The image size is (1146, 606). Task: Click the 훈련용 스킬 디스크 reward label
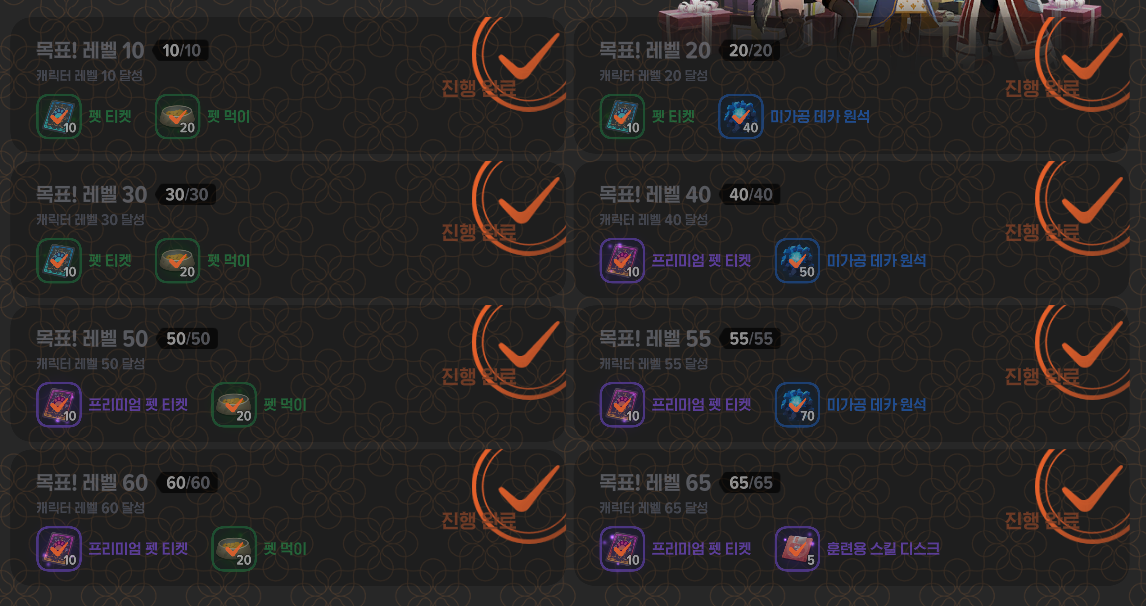pos(883,548)
